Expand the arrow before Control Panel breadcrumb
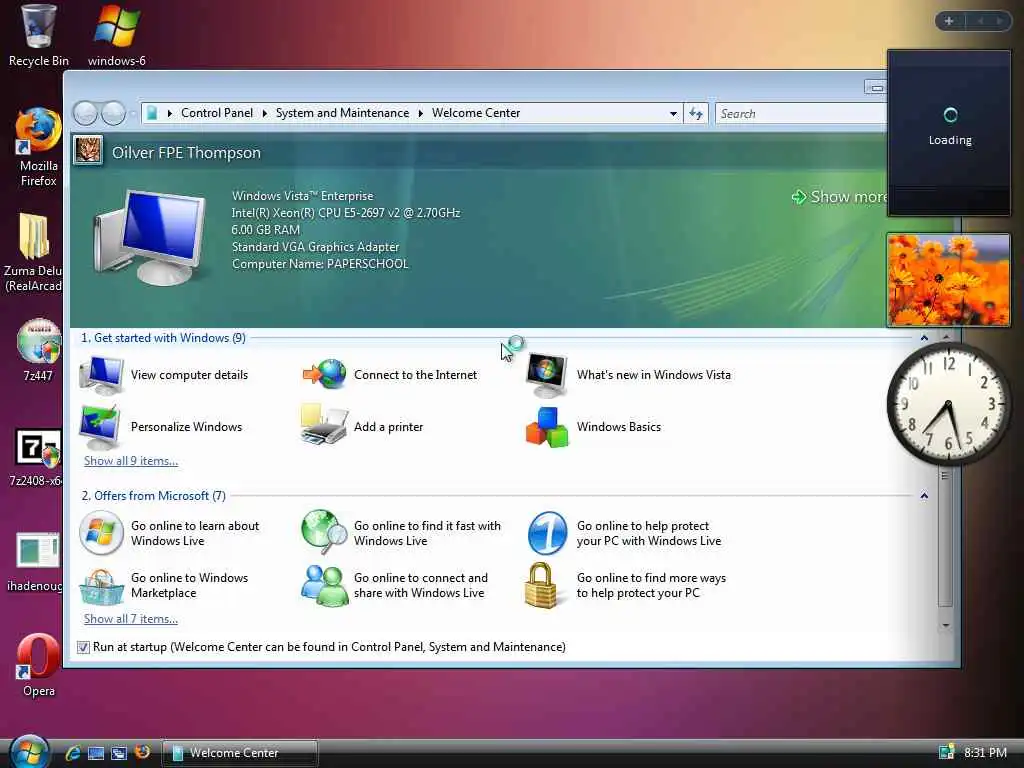This screenshot has width=1024, height=768. [170, 114]
